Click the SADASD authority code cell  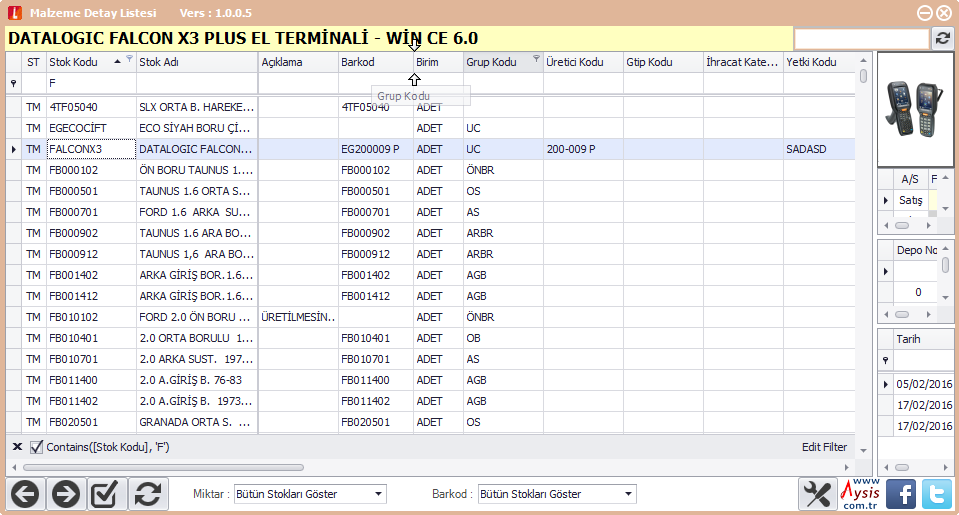point(819,149)
